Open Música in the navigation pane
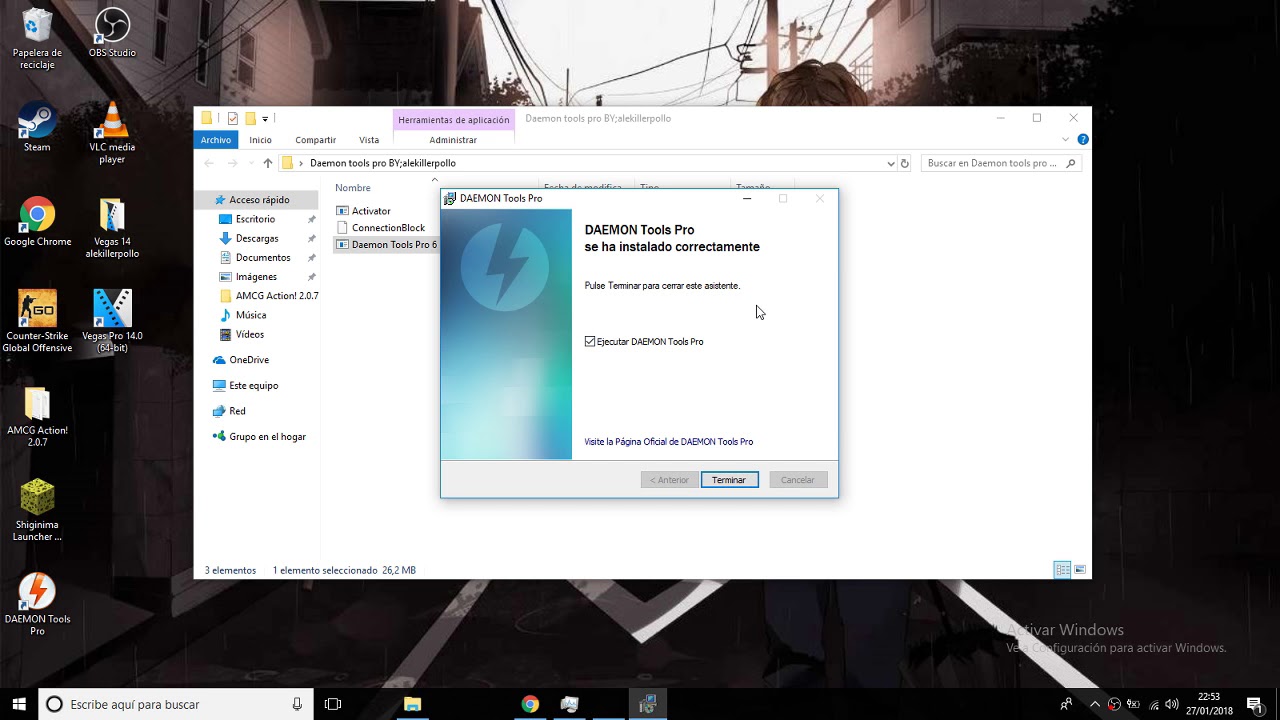 tap(251, 315)
